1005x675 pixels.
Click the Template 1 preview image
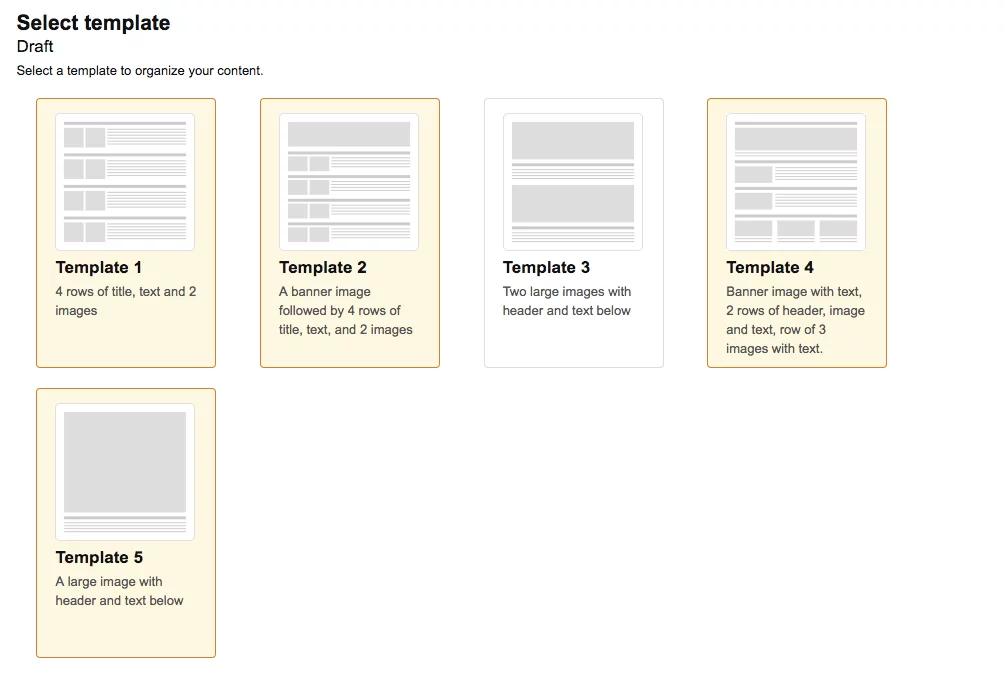click(125, 180)
